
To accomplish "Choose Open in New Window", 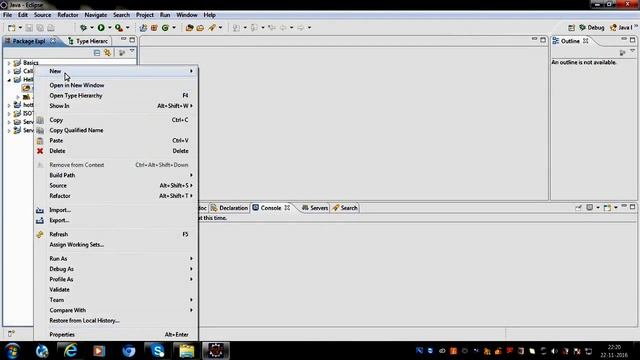I will pyautogui.click(x=116, y=85).
